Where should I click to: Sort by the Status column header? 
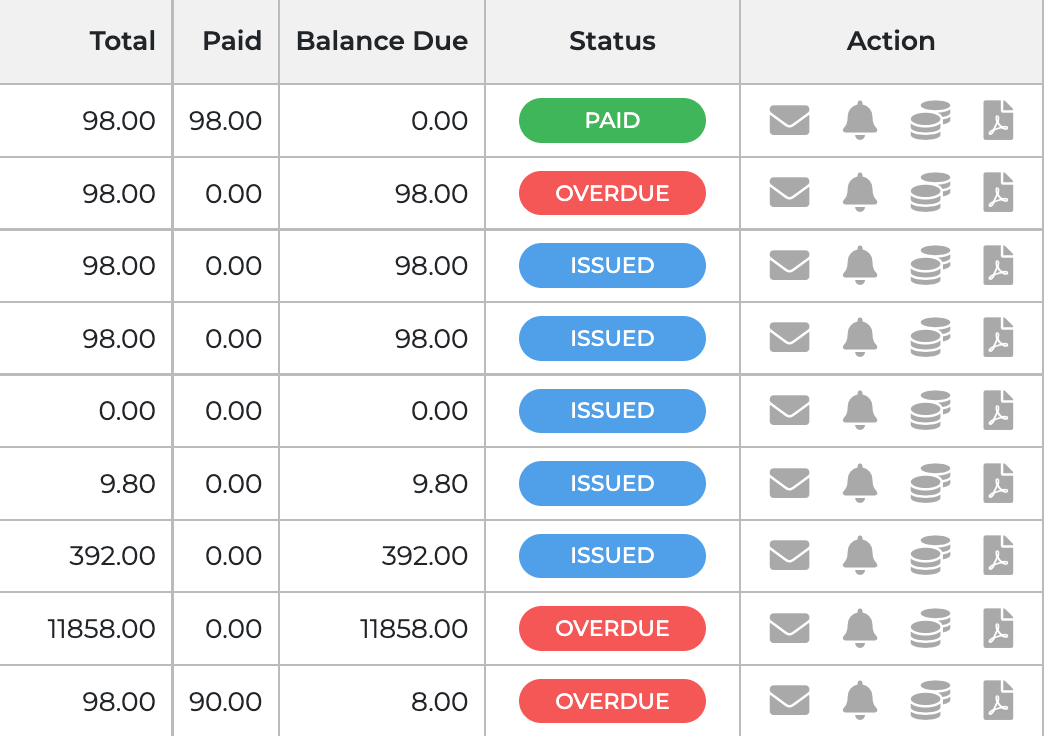click(x=612, y=41)
